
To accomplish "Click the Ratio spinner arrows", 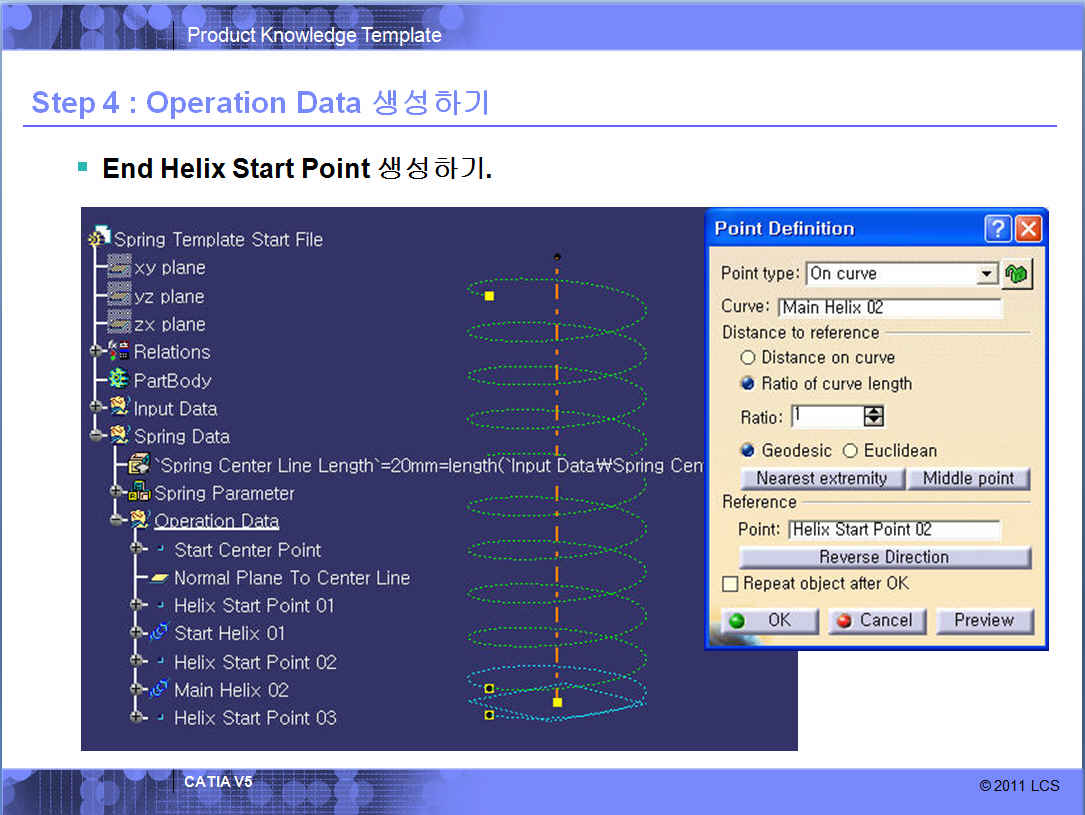I will (x=873, y=417).
